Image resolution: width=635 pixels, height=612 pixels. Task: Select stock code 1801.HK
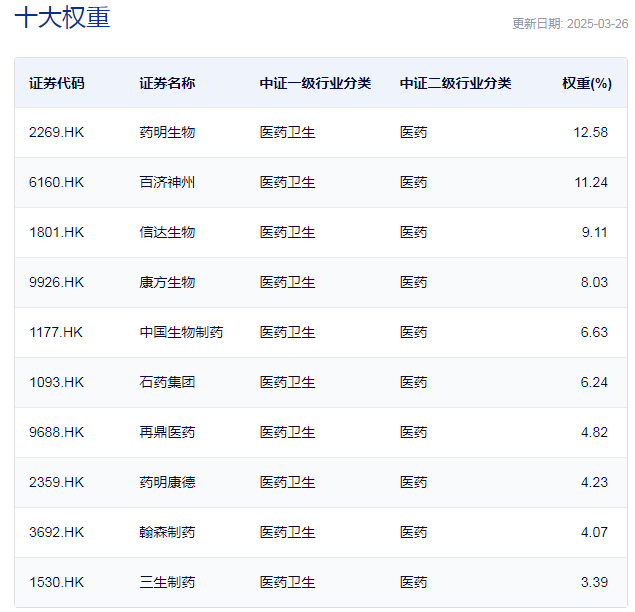coord(56,232)
